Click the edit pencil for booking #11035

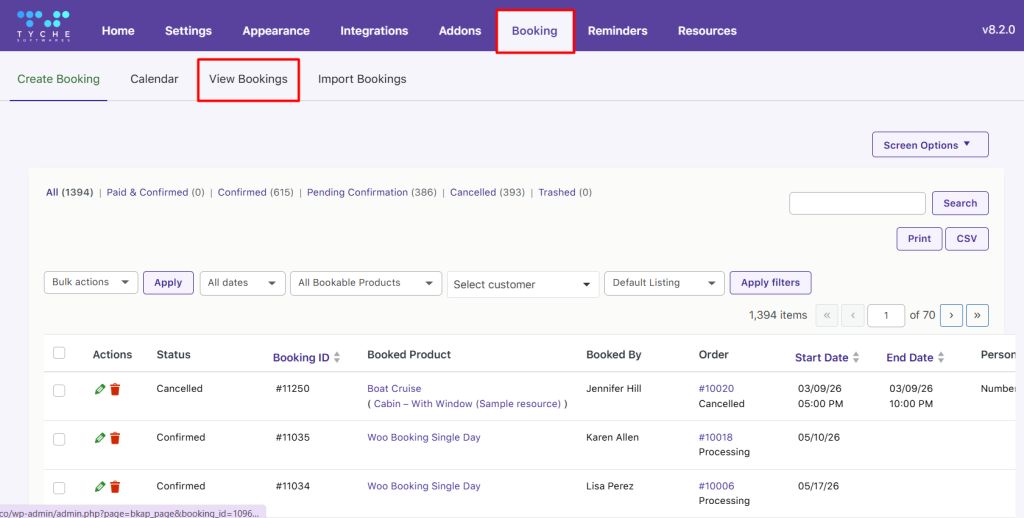point(100,438)
